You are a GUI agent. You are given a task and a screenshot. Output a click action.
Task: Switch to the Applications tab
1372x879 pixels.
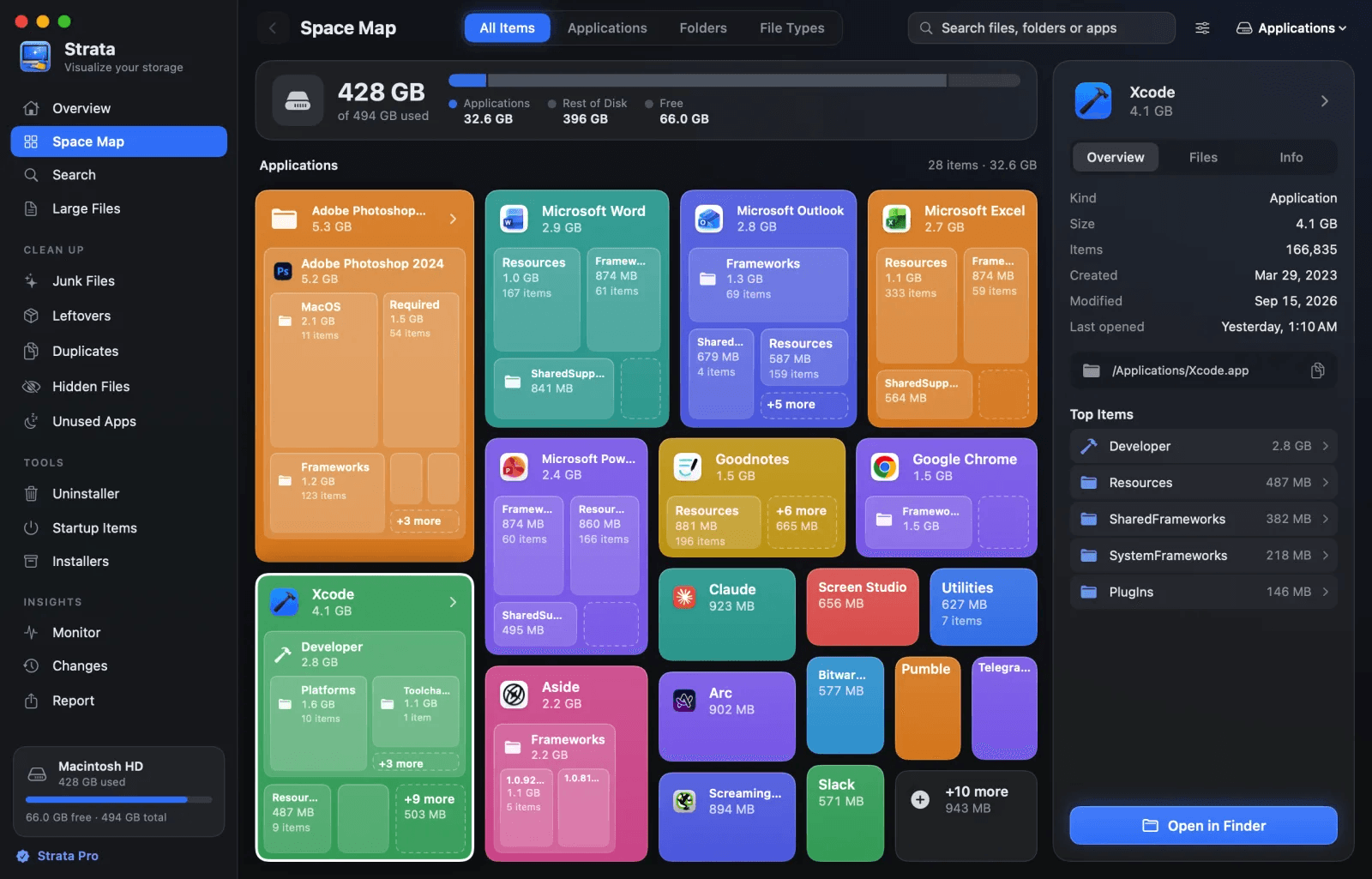pos(607,28)
